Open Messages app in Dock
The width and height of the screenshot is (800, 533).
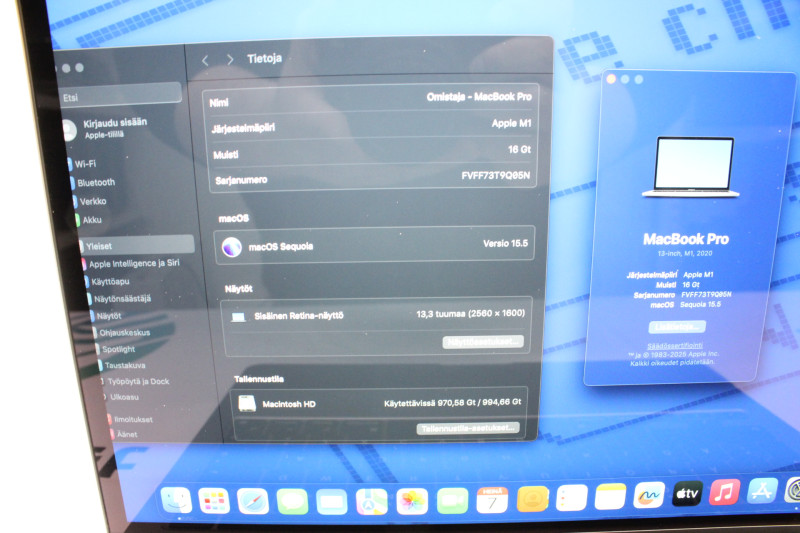(x=292, y=502)
